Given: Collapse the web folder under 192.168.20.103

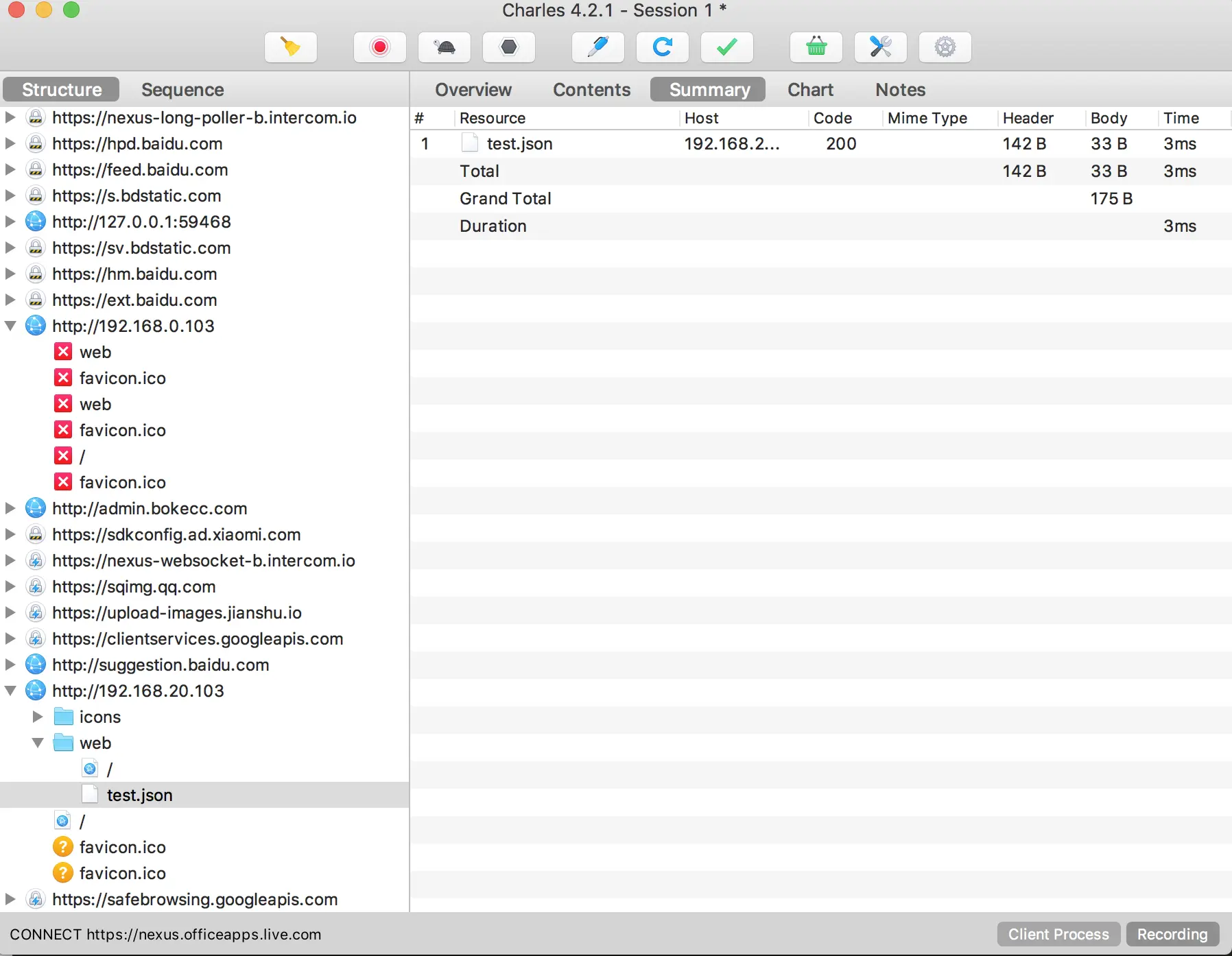Looking at the screenshot, I should click(x=38, y=743).
